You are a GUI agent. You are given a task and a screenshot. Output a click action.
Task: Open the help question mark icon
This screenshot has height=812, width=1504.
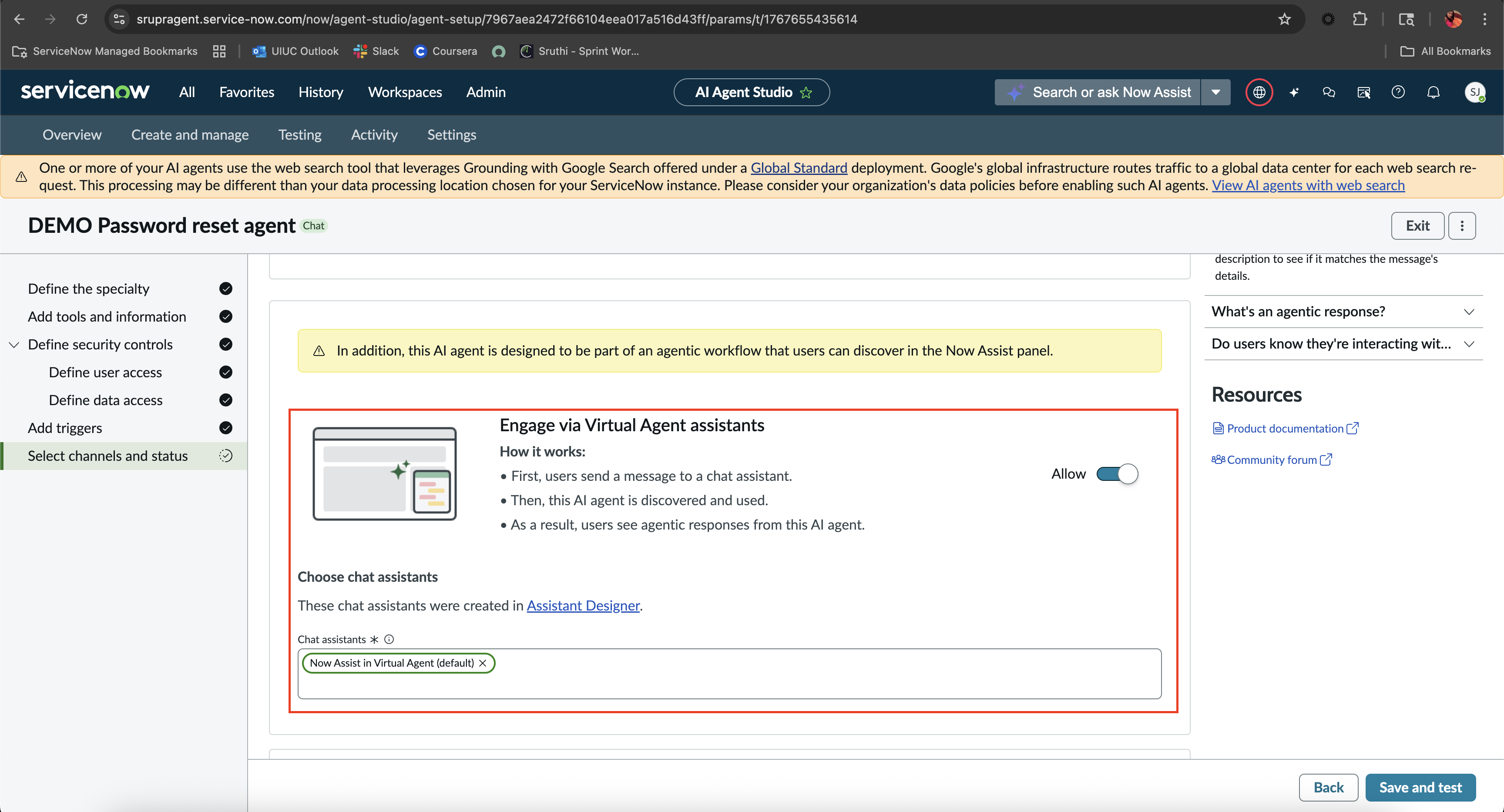[1398, 92]
